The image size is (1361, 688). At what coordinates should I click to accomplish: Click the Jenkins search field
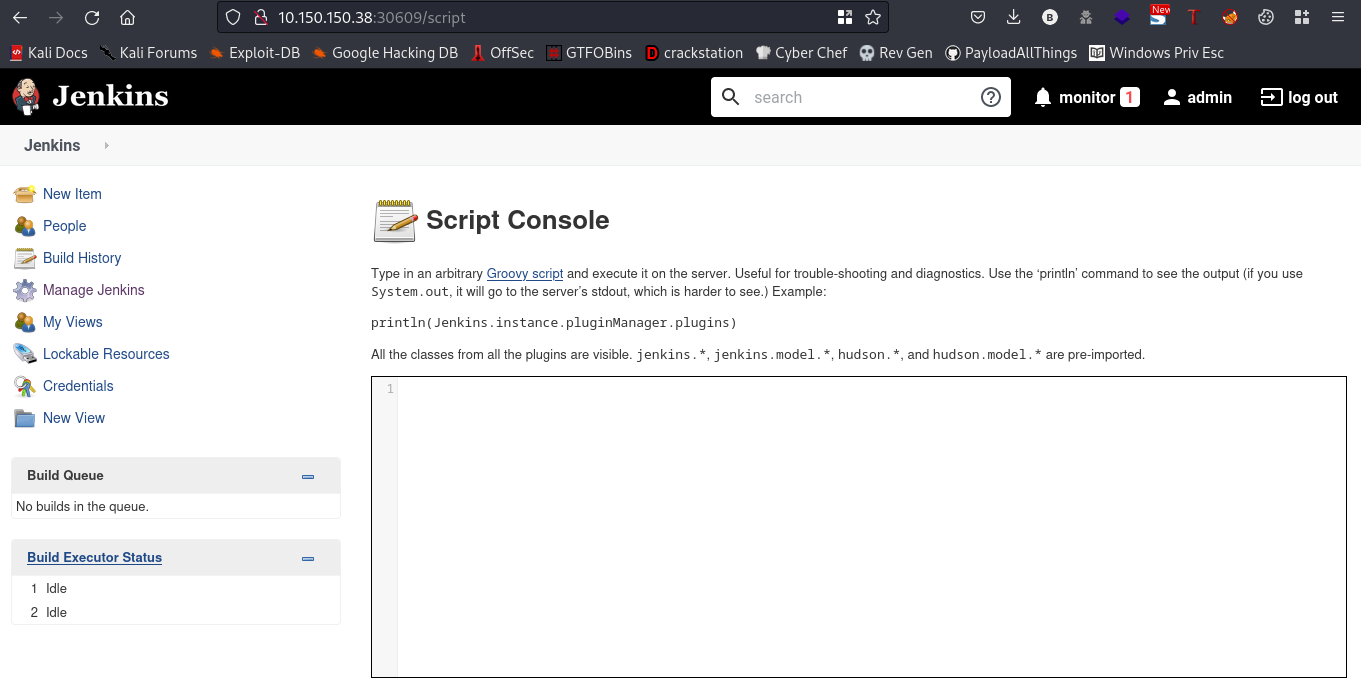coord(860,97)
